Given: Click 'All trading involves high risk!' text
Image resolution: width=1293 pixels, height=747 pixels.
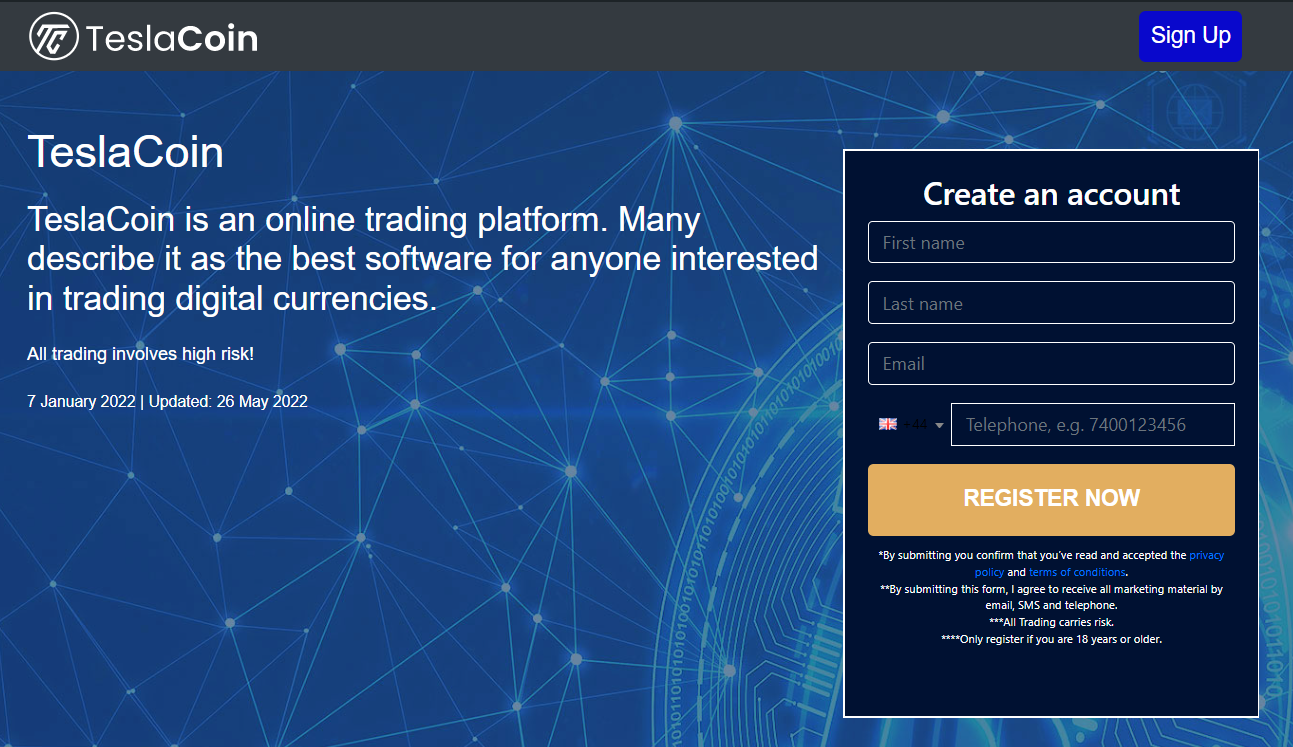Looking at the screenshot, I should [x=141, y=354].
